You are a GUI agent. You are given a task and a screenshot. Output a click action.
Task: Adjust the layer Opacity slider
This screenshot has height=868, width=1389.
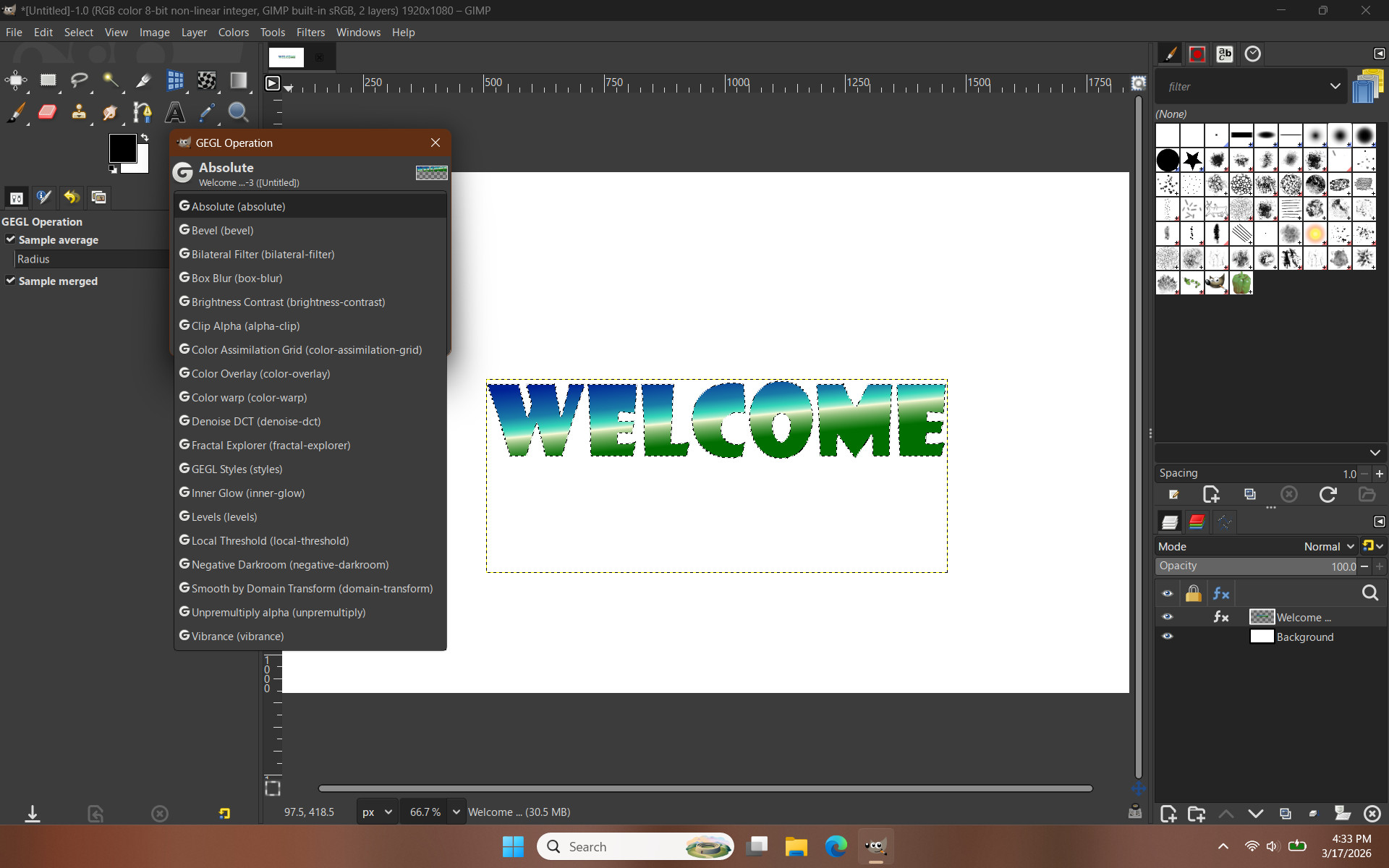point(1257,566)
